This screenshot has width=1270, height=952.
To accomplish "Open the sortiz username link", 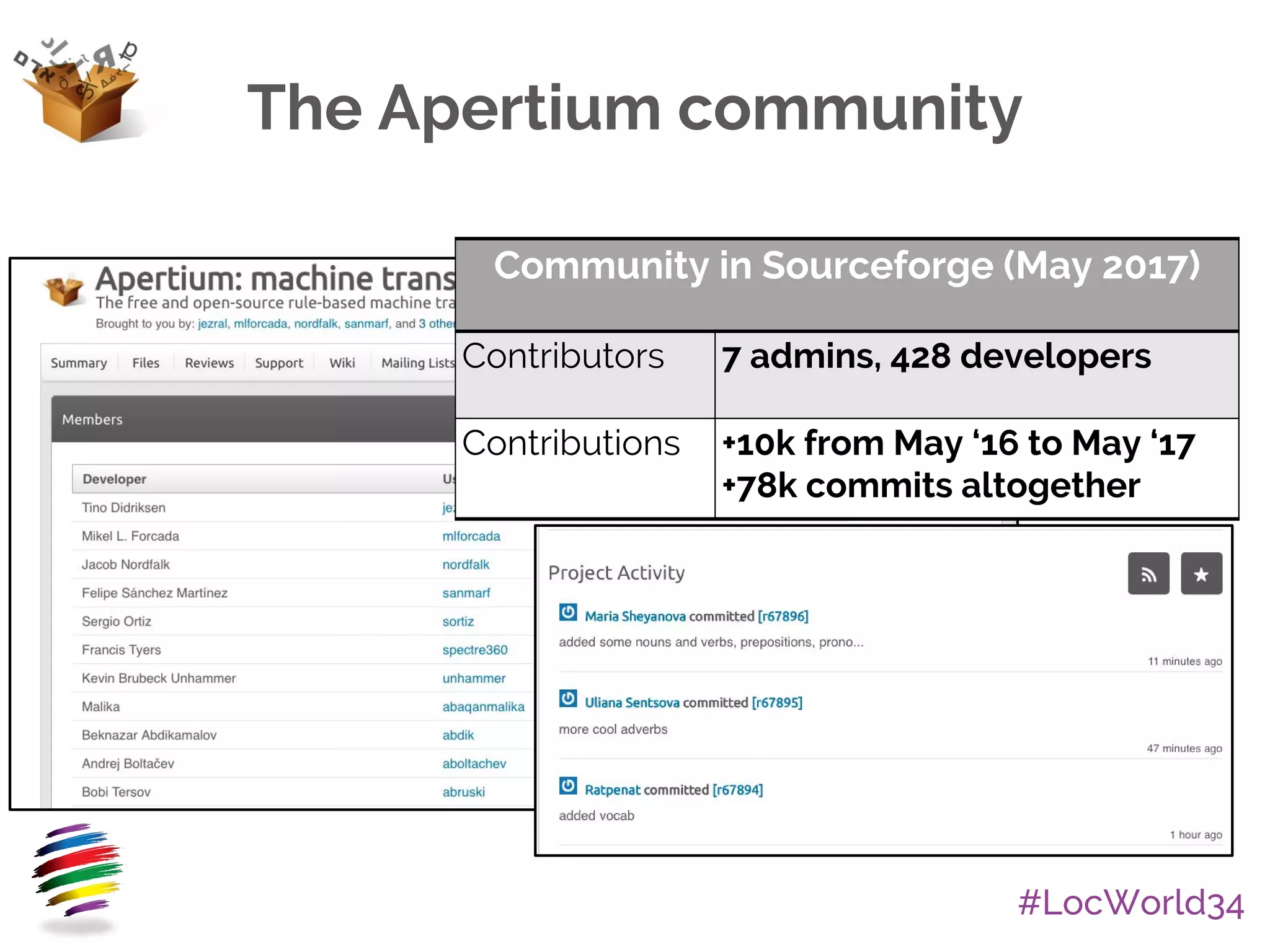I will [x=458, y=622].
